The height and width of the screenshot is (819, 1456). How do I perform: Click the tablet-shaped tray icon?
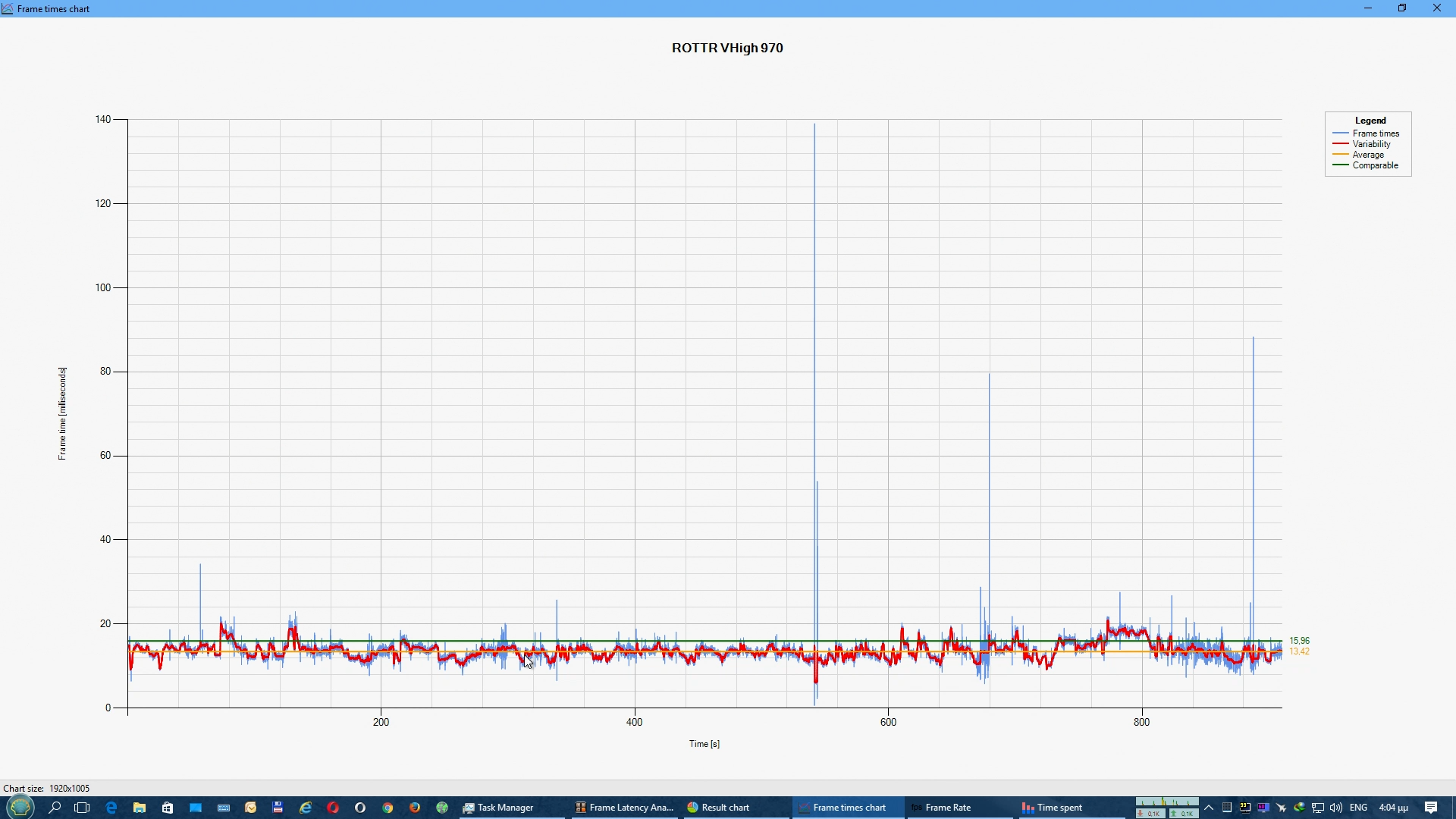tap(1227, 808)
